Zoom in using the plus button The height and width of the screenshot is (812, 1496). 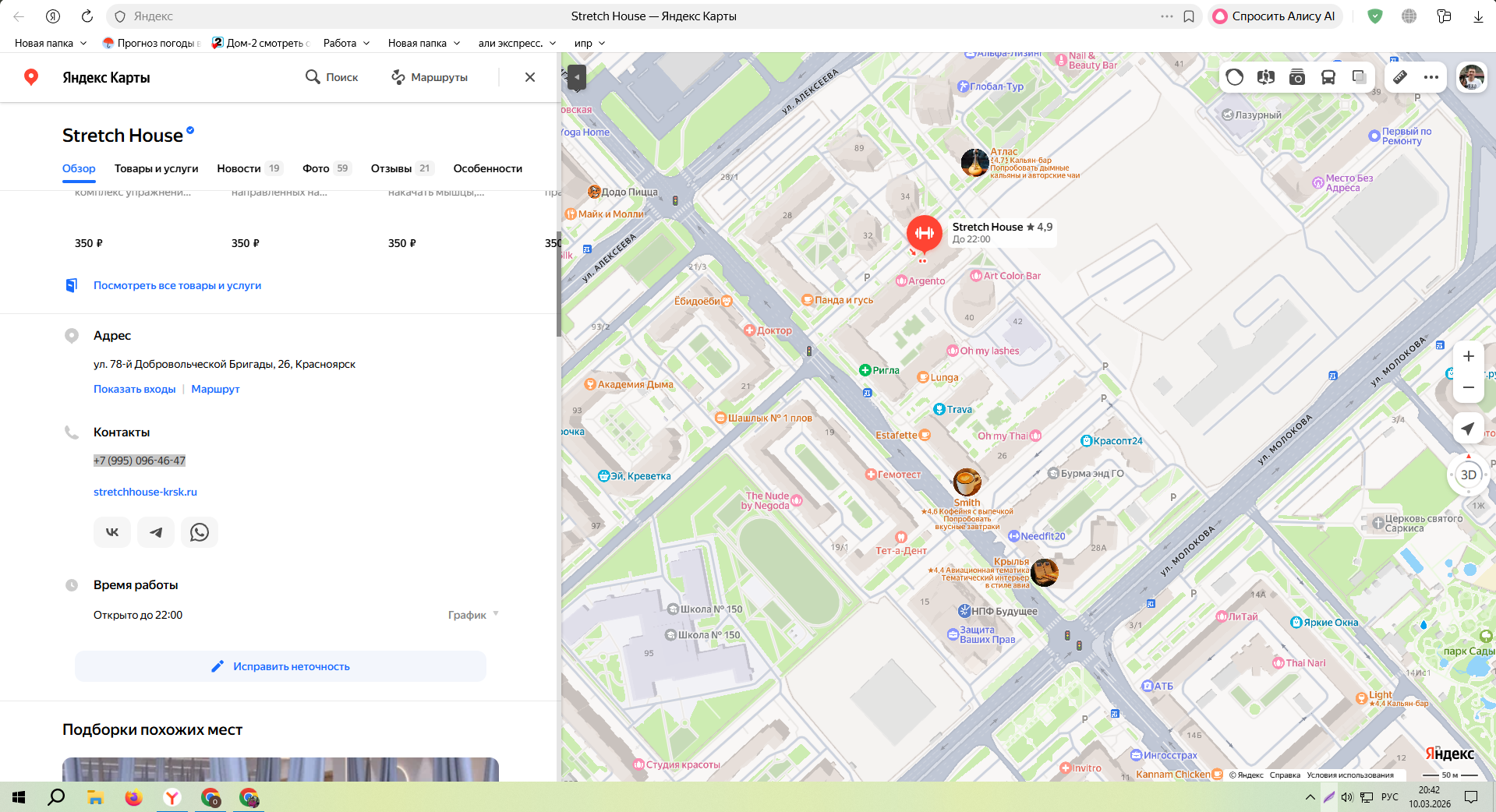(1468, 356)
